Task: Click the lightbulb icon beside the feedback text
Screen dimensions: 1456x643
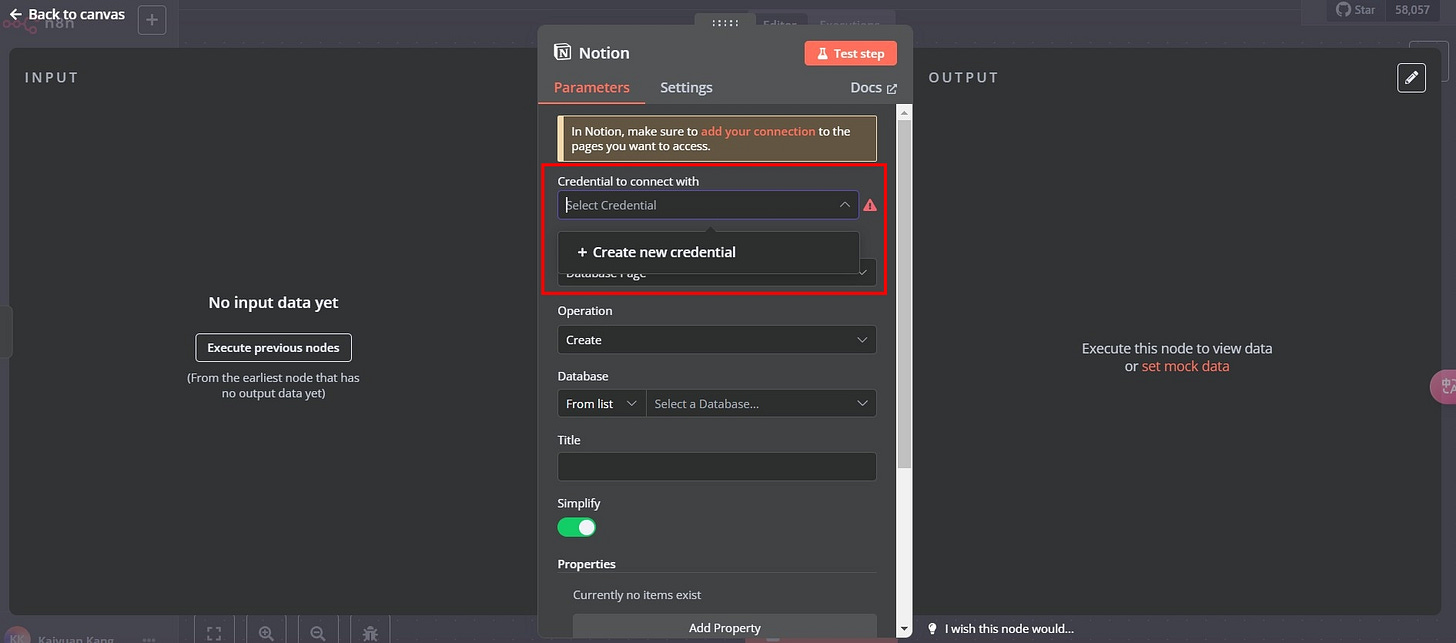Action: pyautogui.click(x=933, y=629)
